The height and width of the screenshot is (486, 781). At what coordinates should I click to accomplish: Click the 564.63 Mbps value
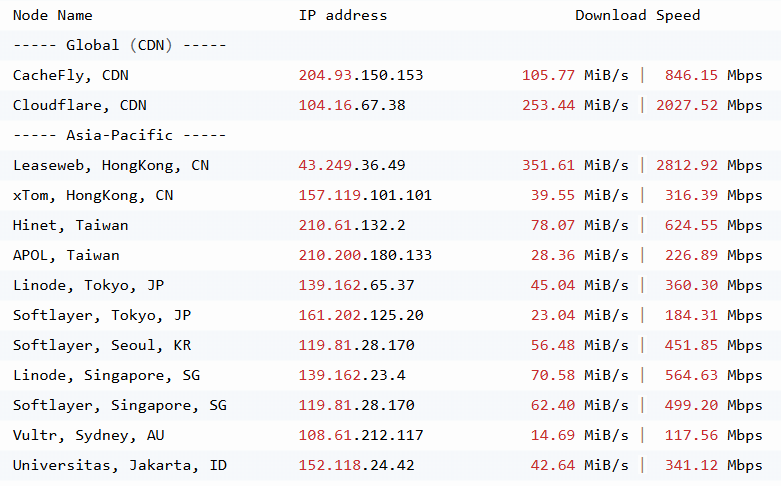tap(713, 375)
